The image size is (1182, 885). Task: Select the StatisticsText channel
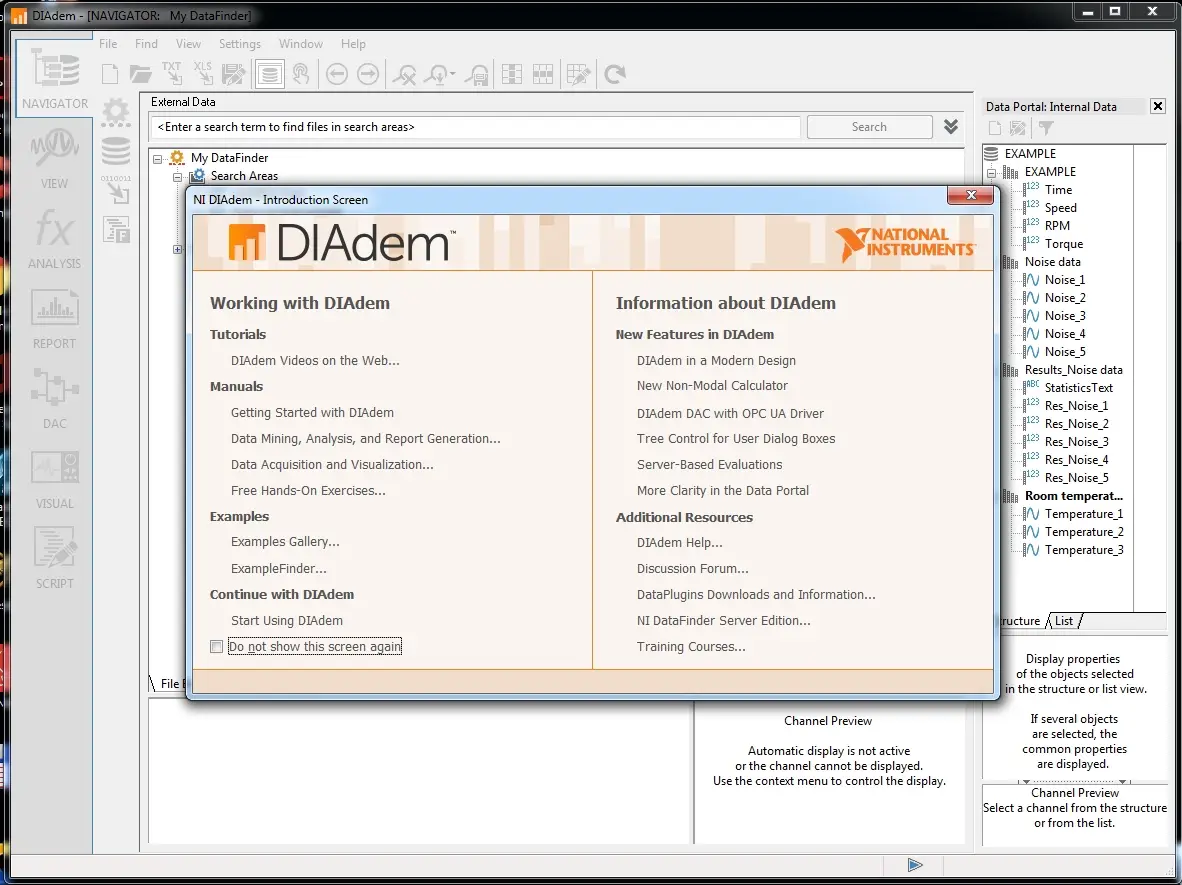1078,387
